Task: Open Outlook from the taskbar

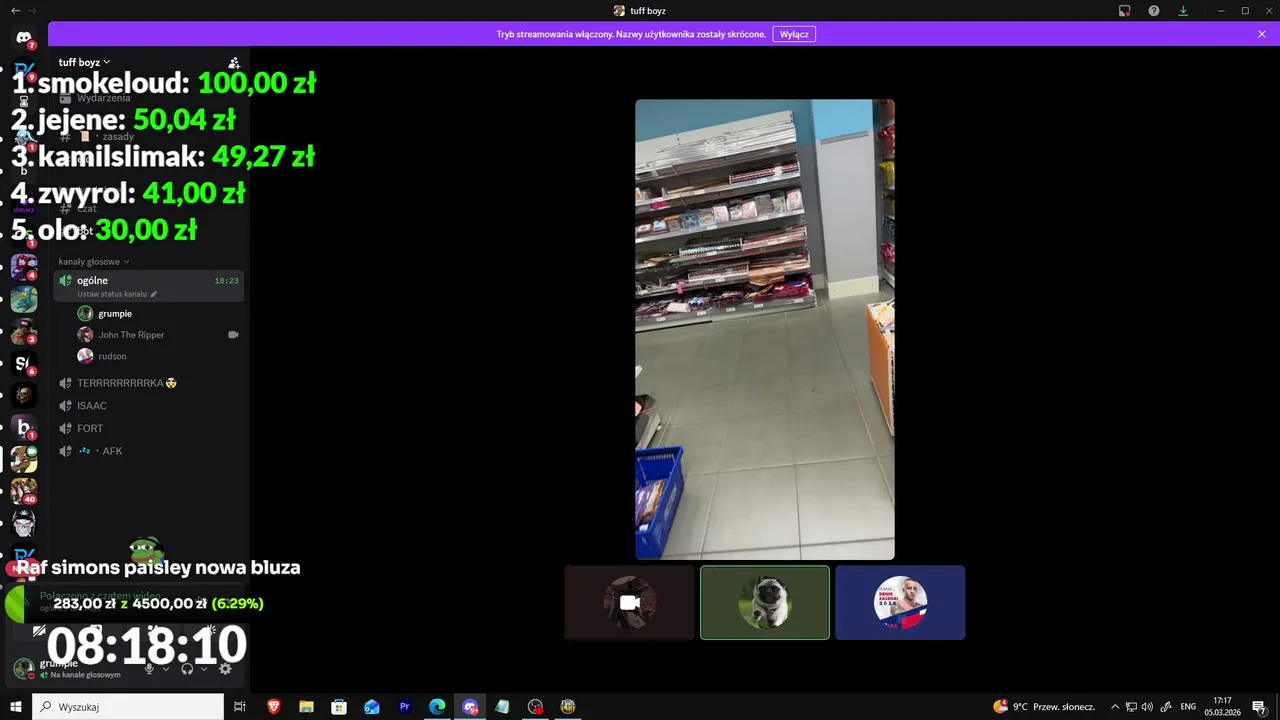Action: click(372, 707)
